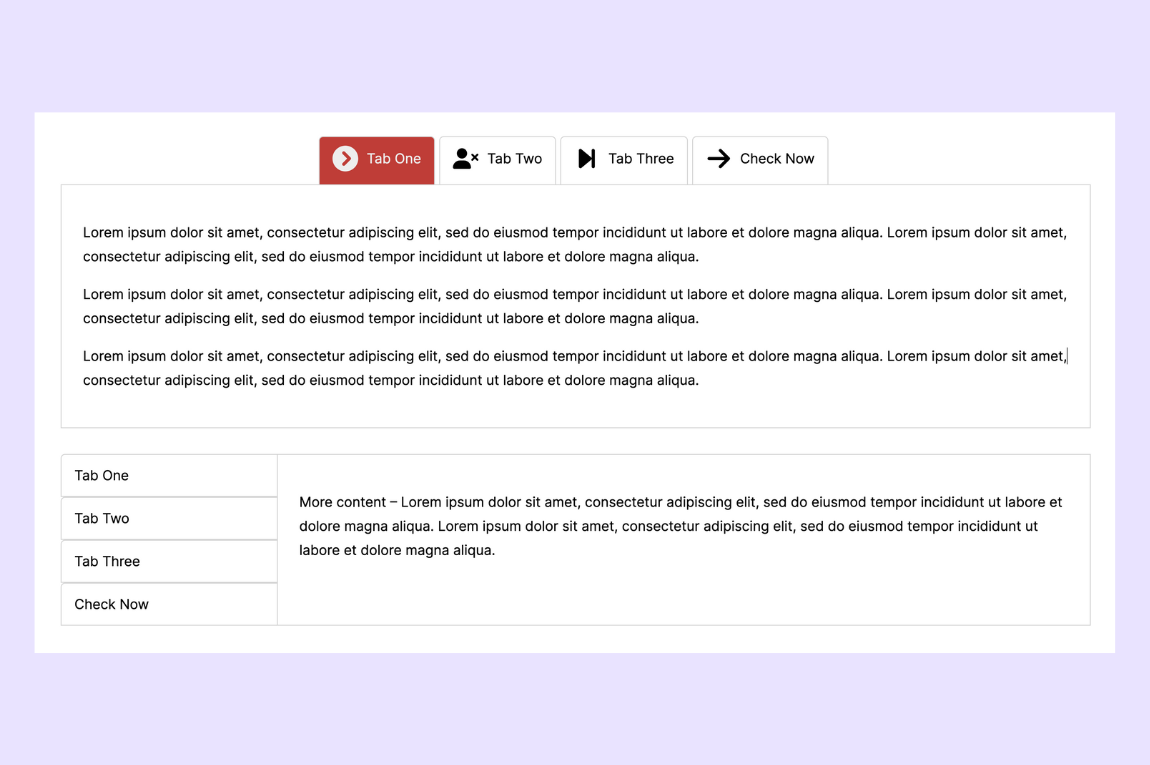The image size is (1150, 765).
Task: Select the active Tab One tab
Action: coord(395,158)
